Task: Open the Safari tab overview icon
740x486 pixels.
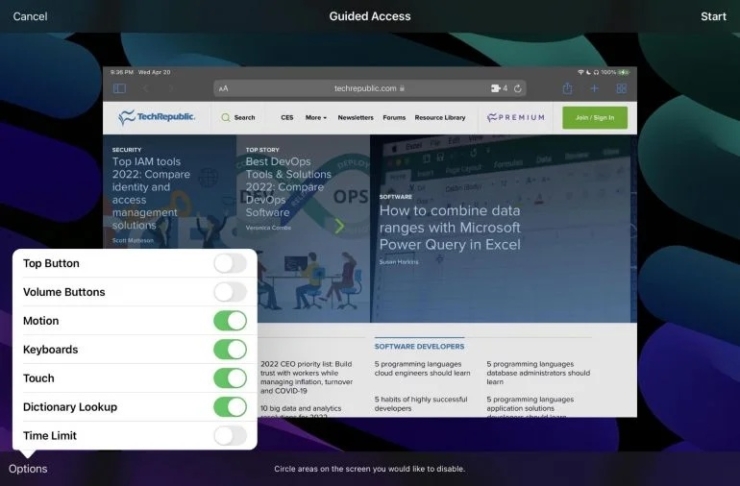Action: [x=621, y=88]
